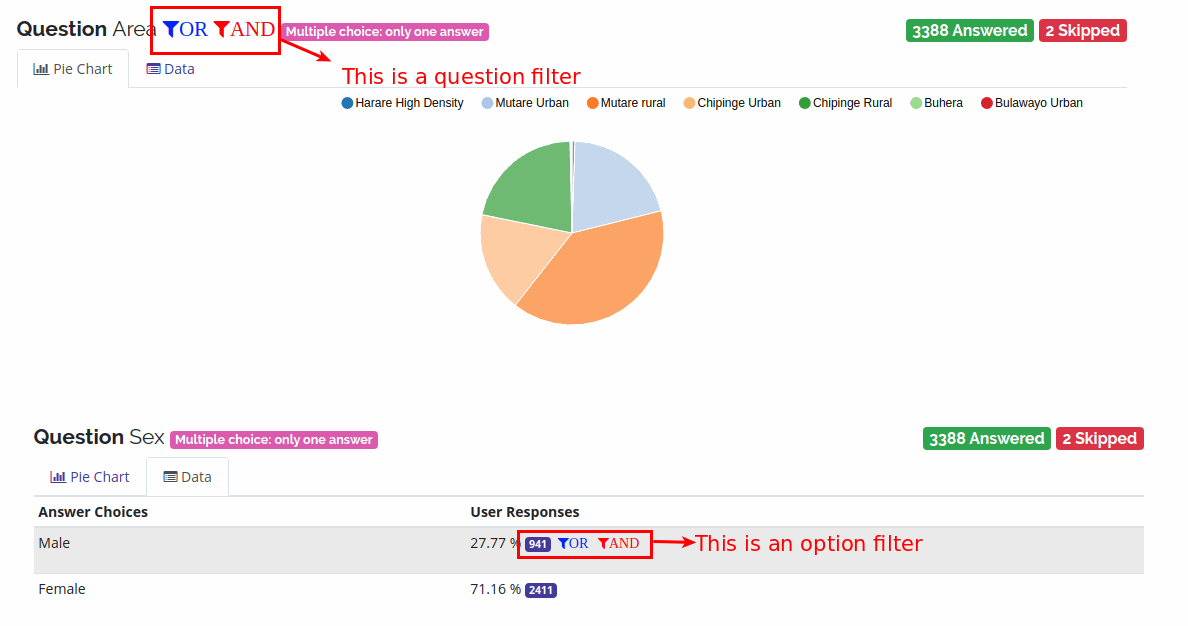Image resolution: width=1188 pixels, height=626 pixels.
Task: Apply the OR option filter on Male row
Action: click(573, 543)
